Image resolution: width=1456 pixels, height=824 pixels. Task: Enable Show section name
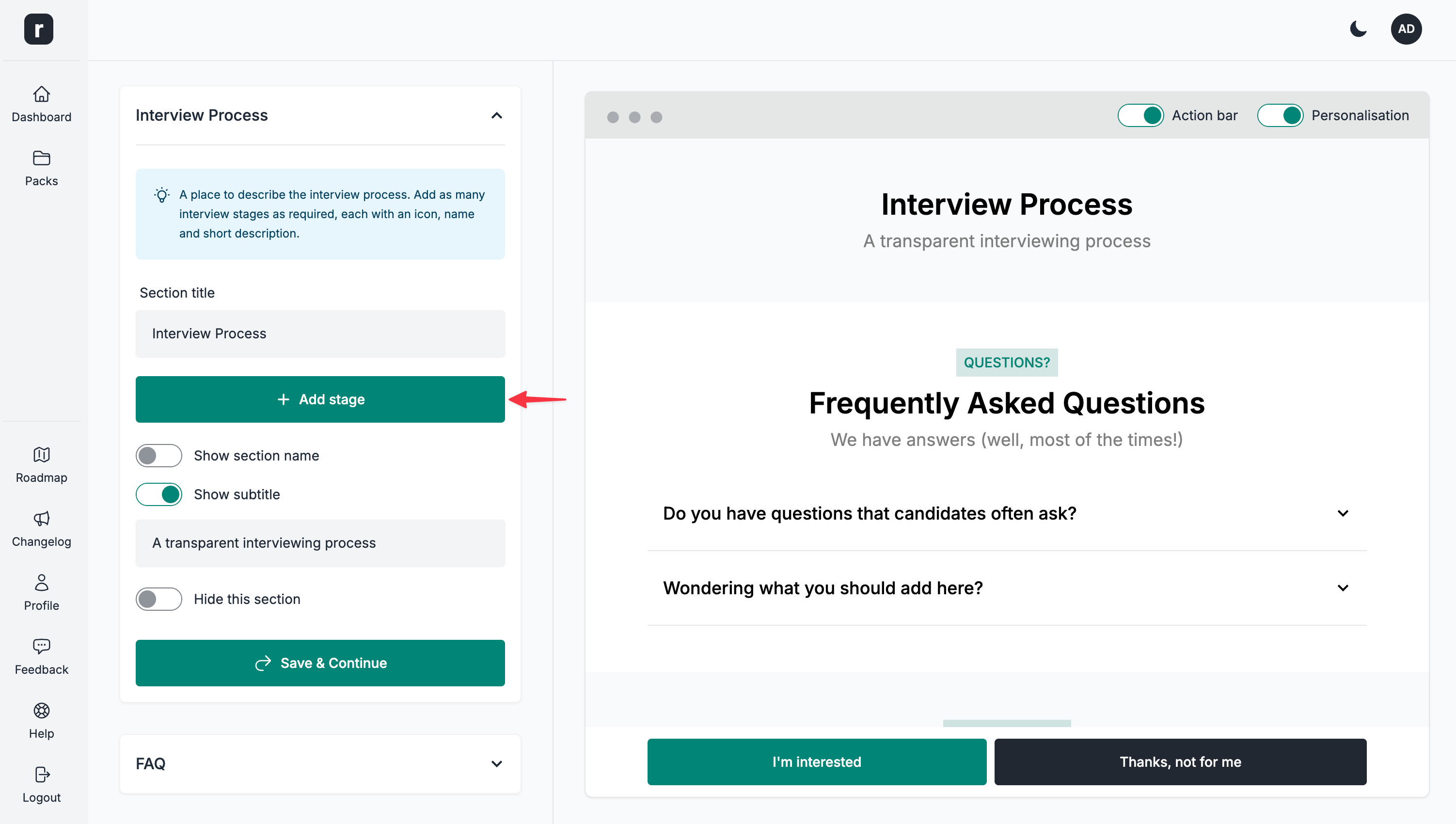click(x=159, y=456)
